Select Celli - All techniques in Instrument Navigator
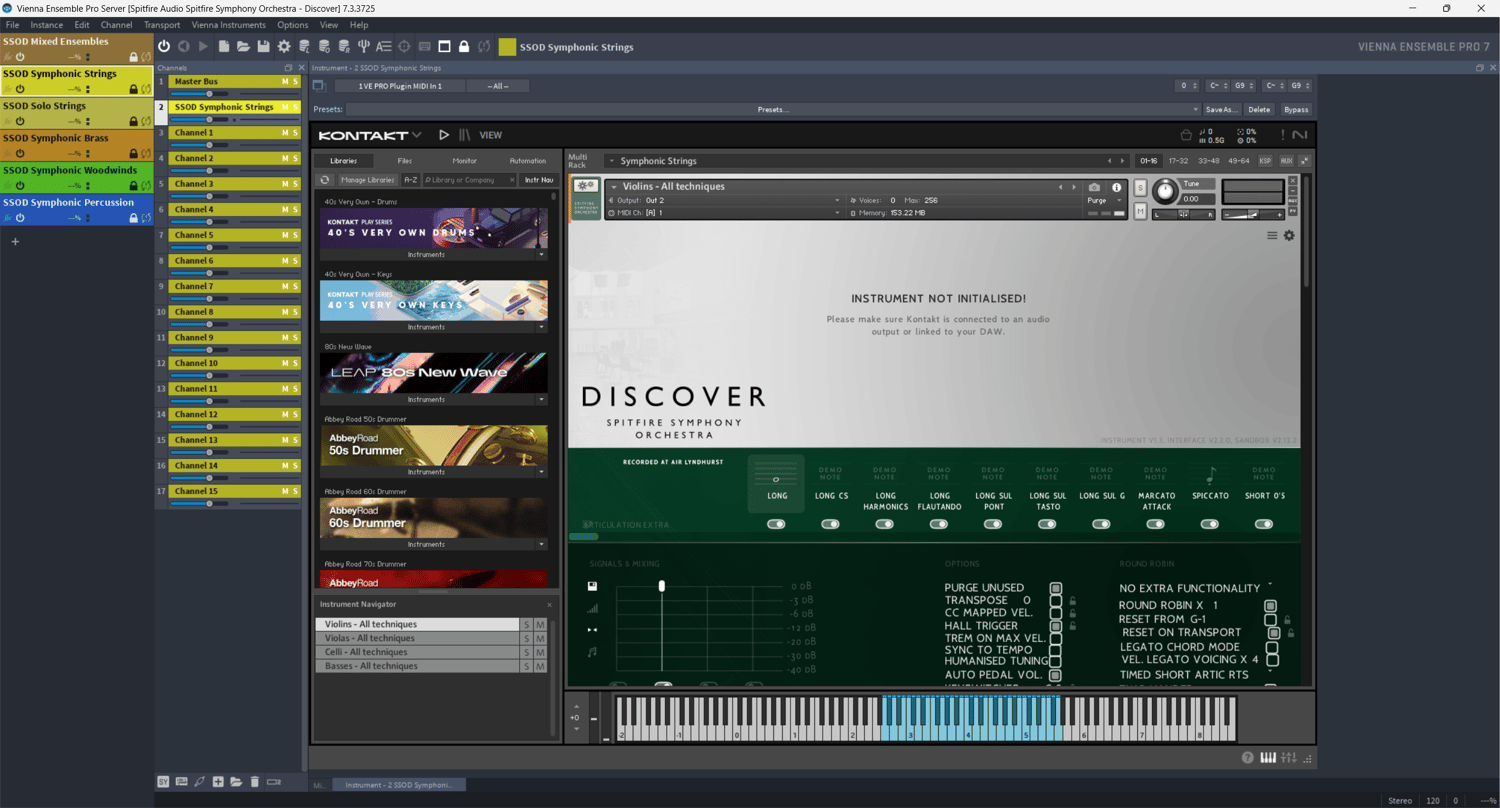 pyautogui.click(x=417, y=652)
